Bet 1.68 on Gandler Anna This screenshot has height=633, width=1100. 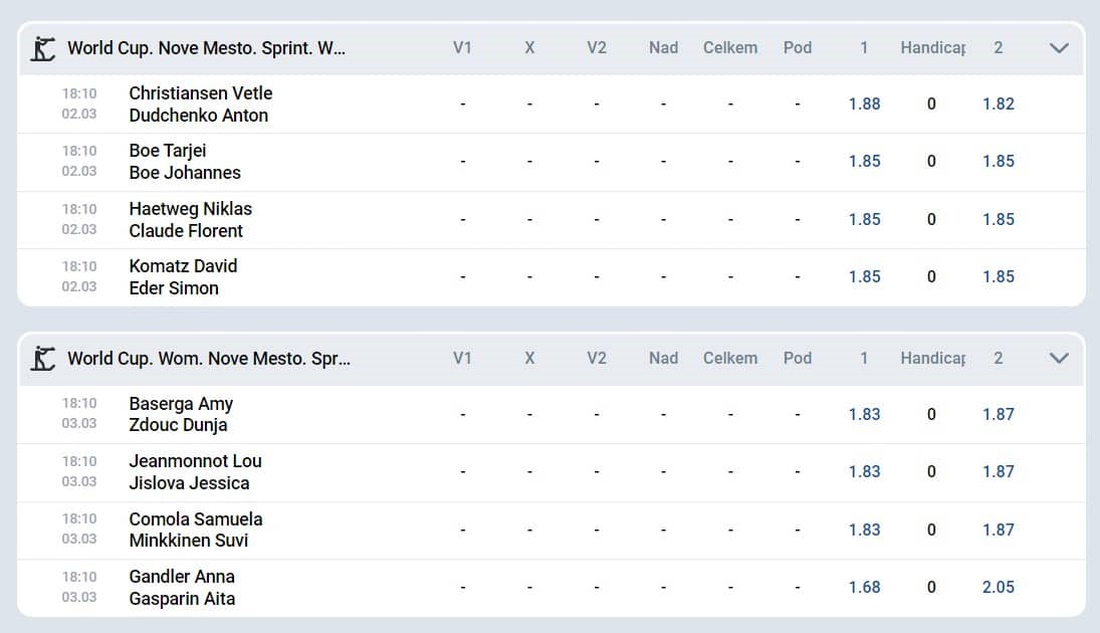[864, 588]
